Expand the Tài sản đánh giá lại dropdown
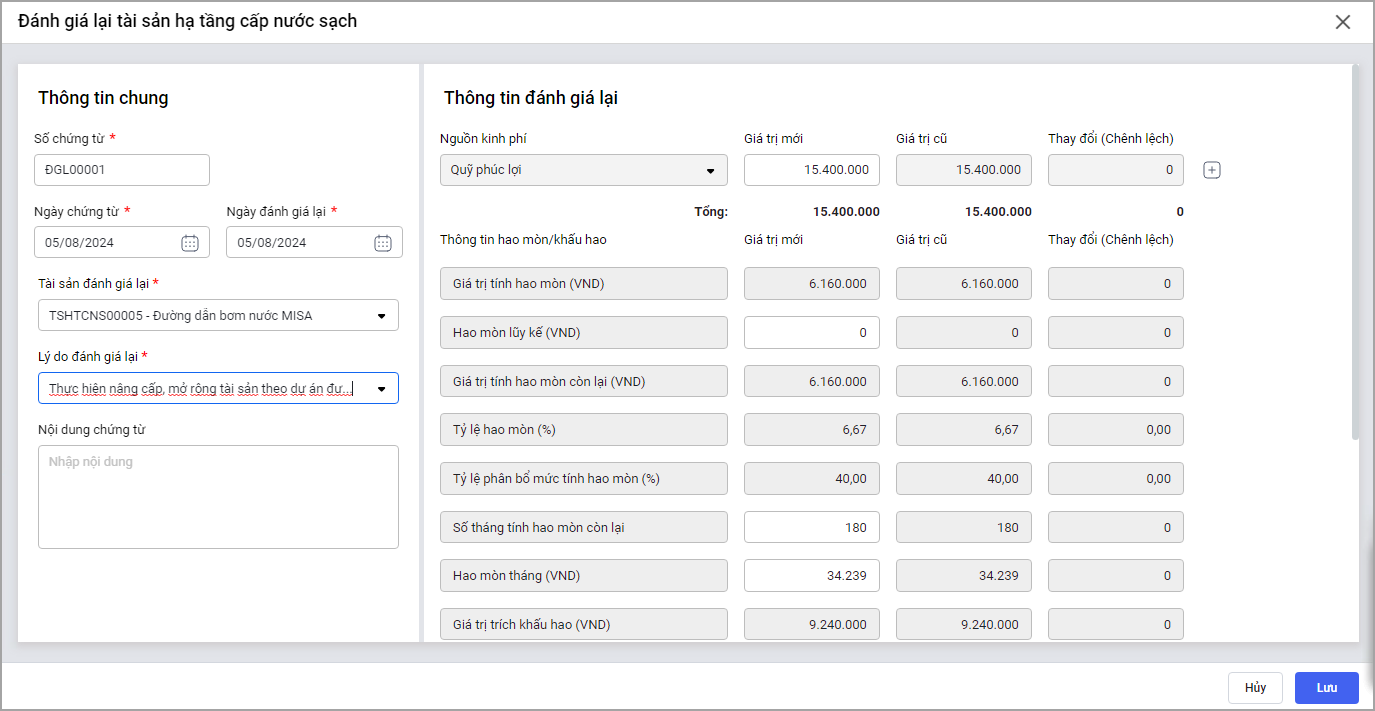1375x711 pixels. 381,316
